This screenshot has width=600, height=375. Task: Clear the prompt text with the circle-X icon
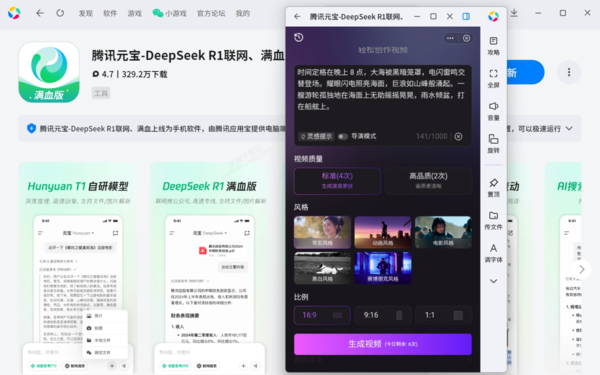(x=458, y=136)
